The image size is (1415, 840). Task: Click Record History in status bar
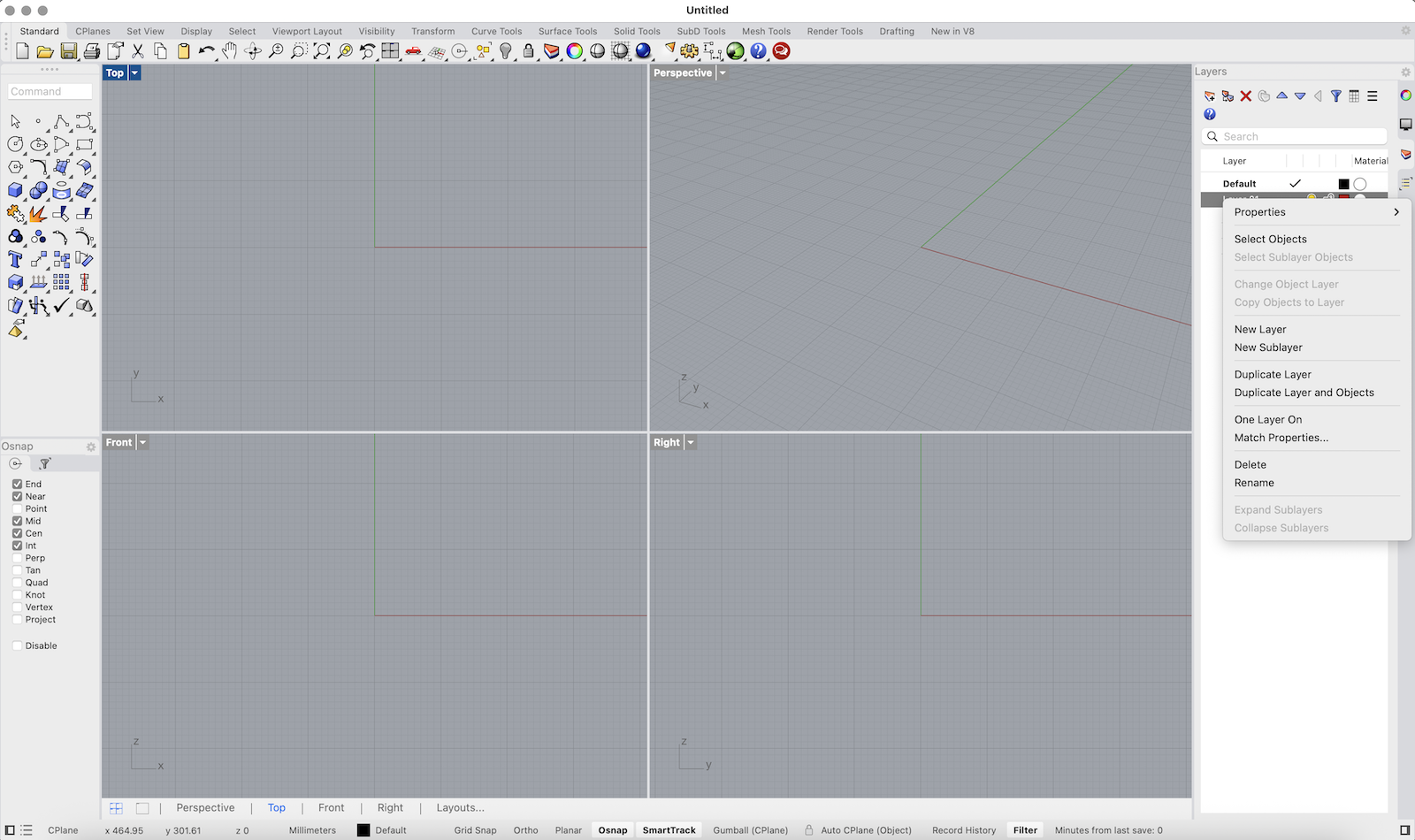[x=963, y=830]
